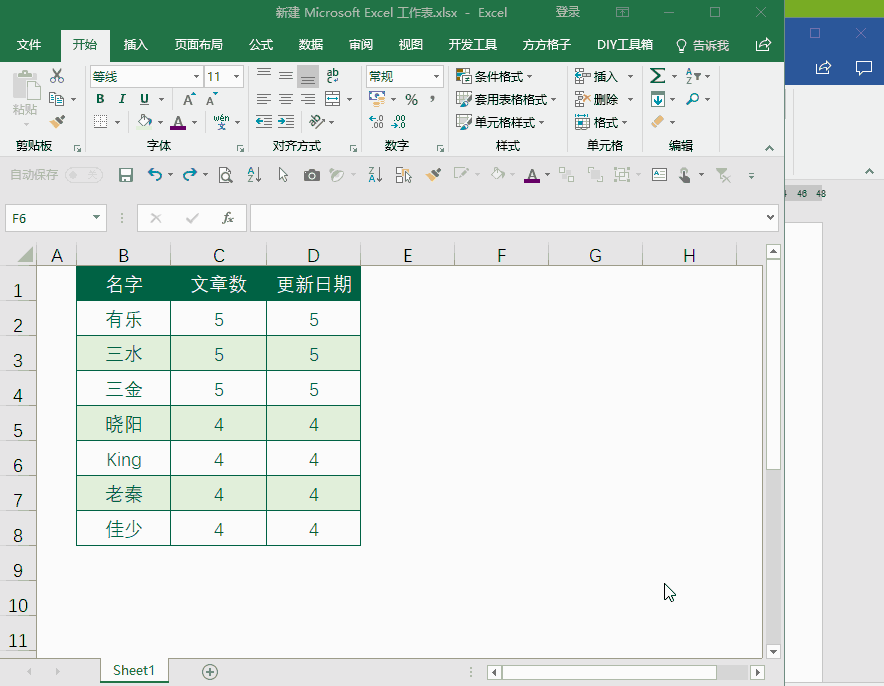Image resolution: width=884 pixels, height=686 pixels.
Task: Click 登录 sign in link
Action: [567, 12]
